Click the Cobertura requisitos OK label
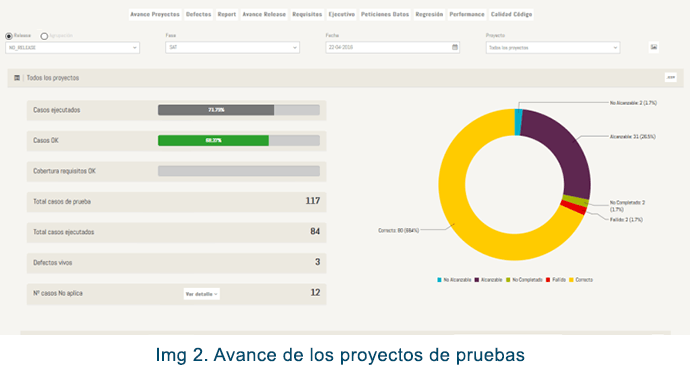Screen dimensions: 690x366 pyautogui.click(x=64, y=171)
